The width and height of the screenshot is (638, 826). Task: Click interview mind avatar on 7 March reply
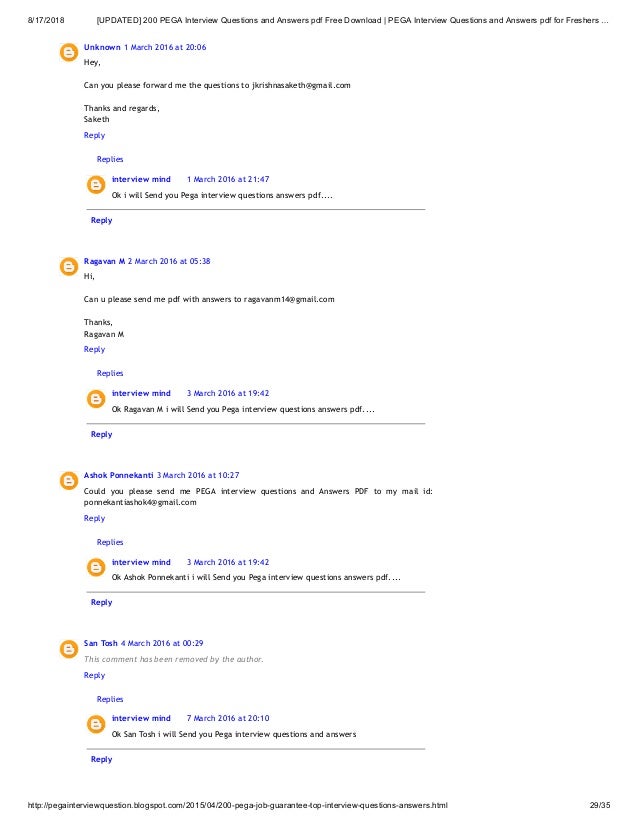tap(96, 724)
